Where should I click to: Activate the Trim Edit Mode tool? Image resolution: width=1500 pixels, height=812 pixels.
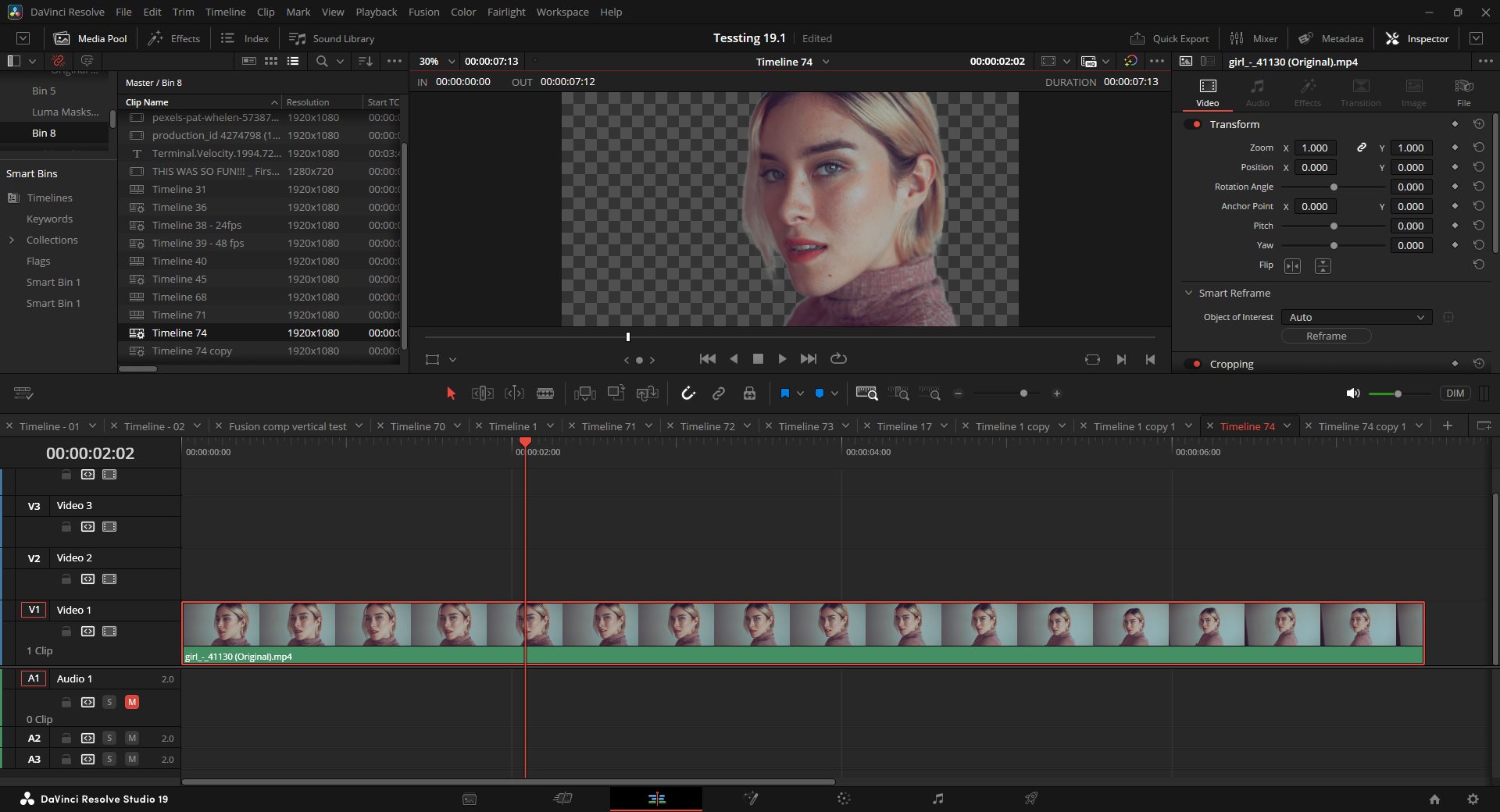click(483, 394)
